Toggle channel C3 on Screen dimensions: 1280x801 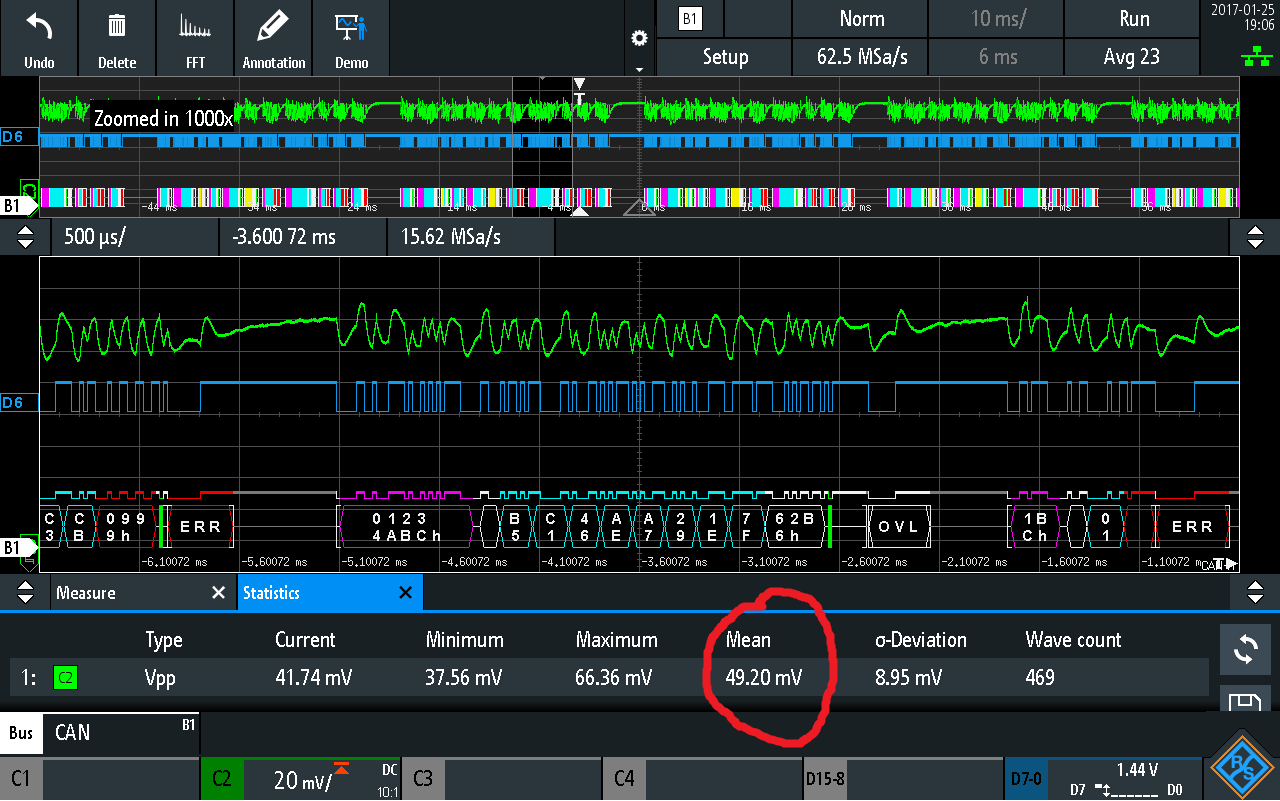pyautogui.click(x=502, y=778)
